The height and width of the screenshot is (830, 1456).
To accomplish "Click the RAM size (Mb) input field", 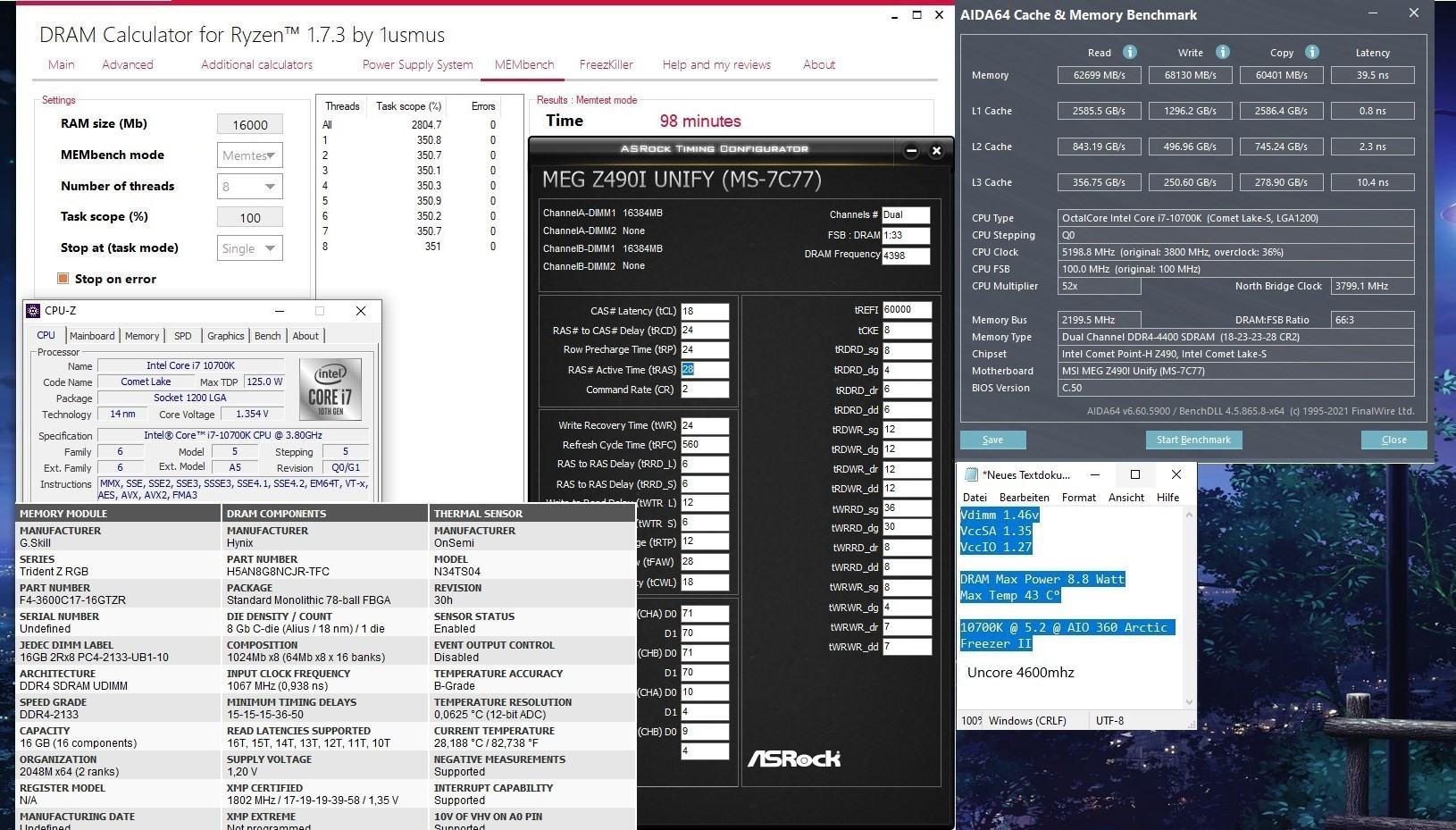I will (x=250, y=125).
